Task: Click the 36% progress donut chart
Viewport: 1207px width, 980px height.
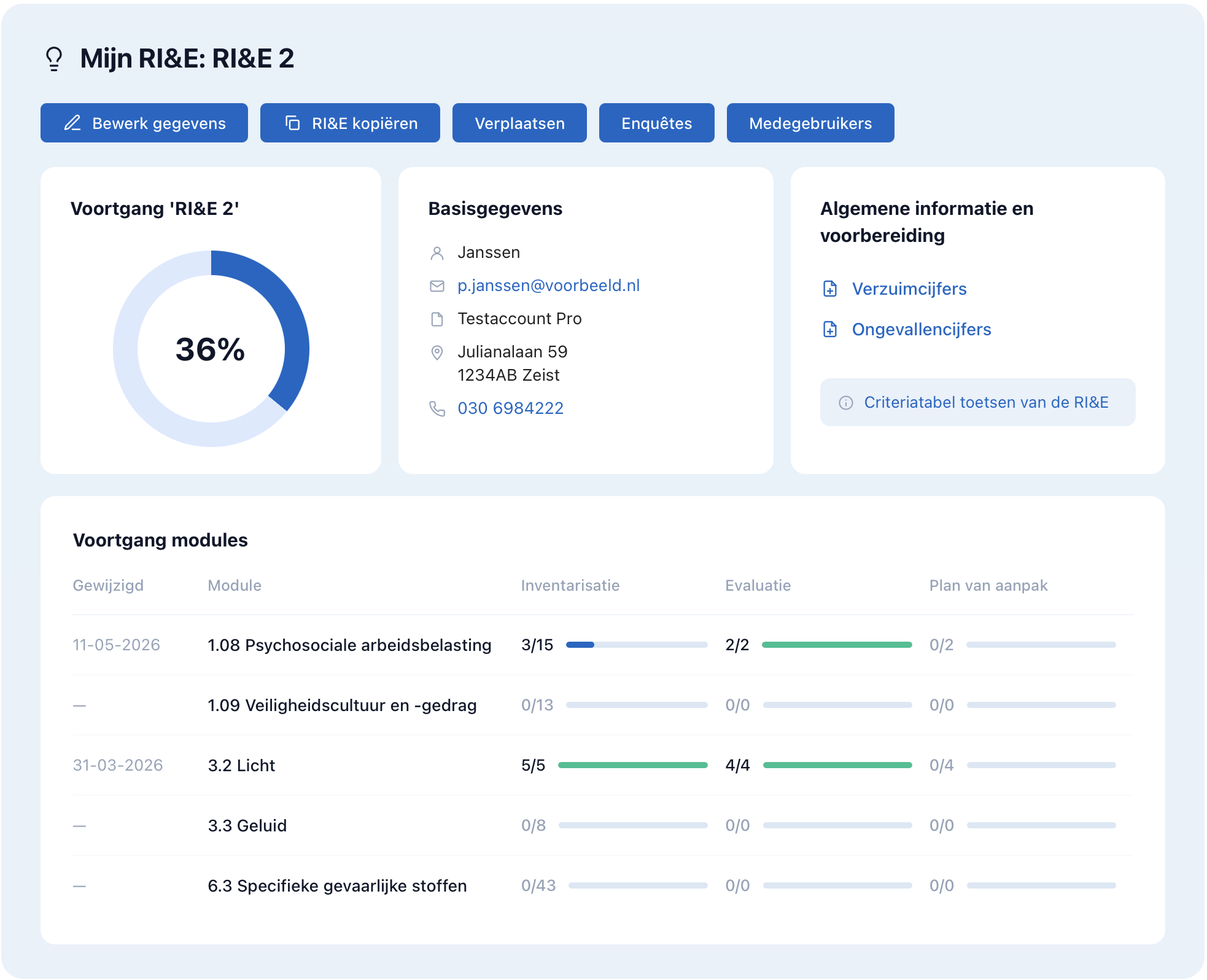Action: coord(211,349)
